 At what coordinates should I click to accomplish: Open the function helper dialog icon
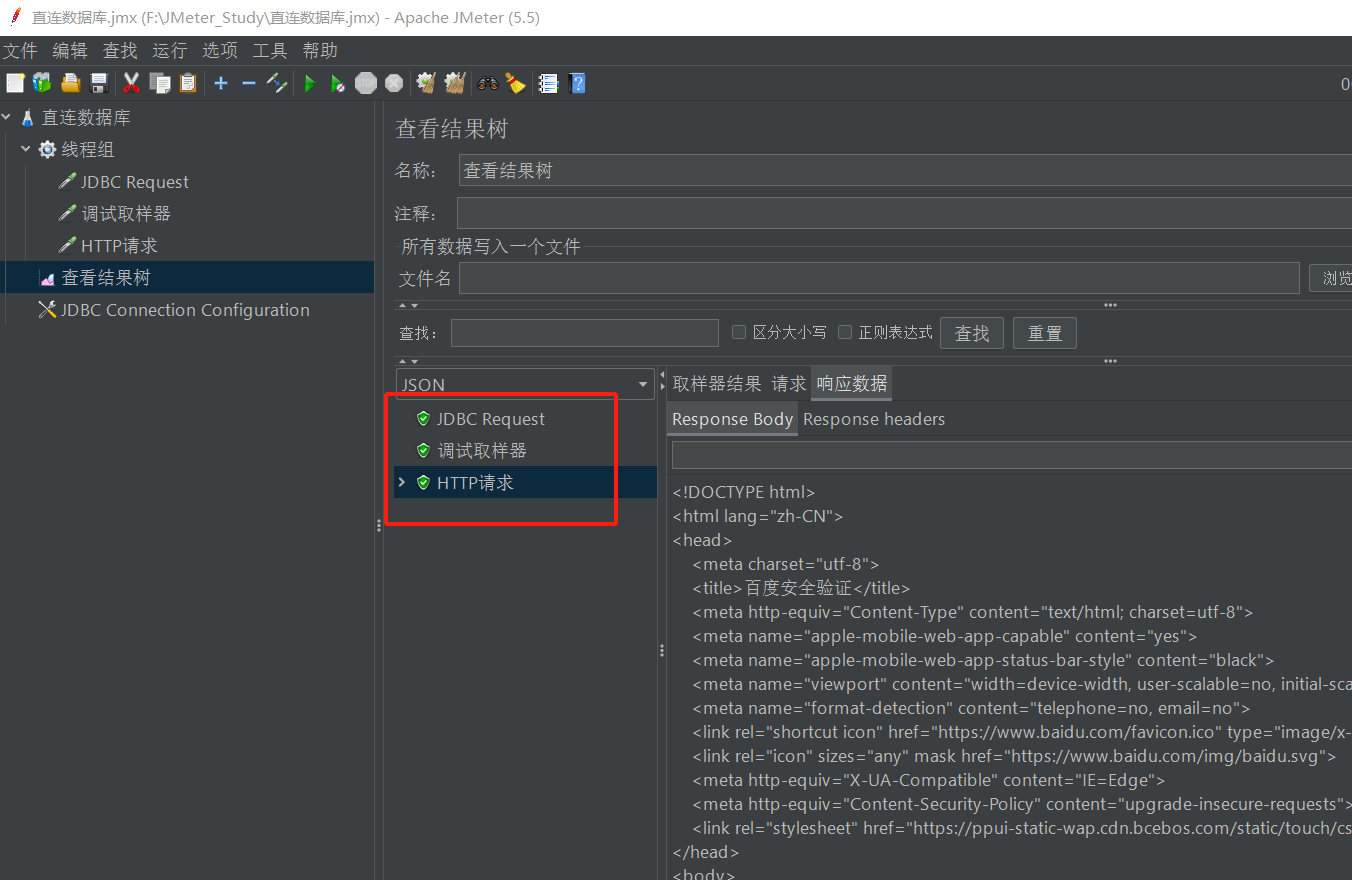pos(548,84)
